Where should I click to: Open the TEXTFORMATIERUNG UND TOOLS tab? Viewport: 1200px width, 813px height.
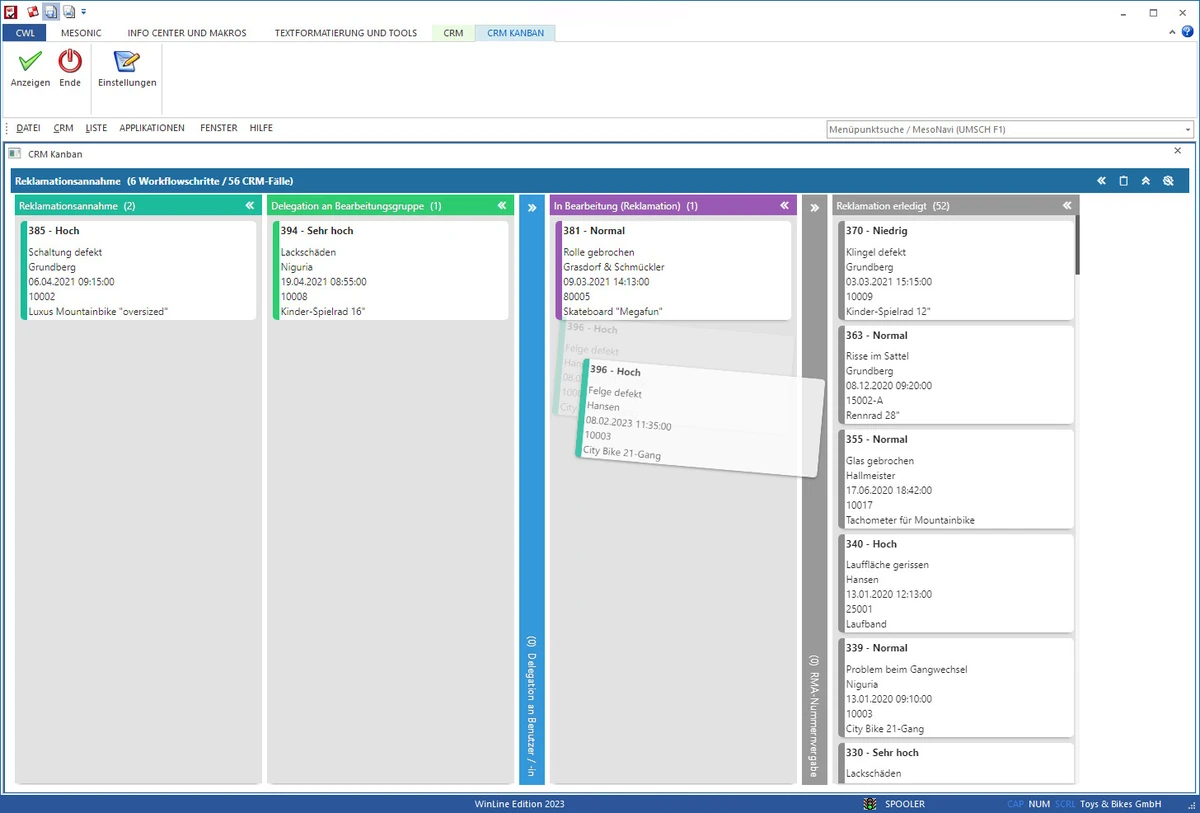click(x=346, y=33)
